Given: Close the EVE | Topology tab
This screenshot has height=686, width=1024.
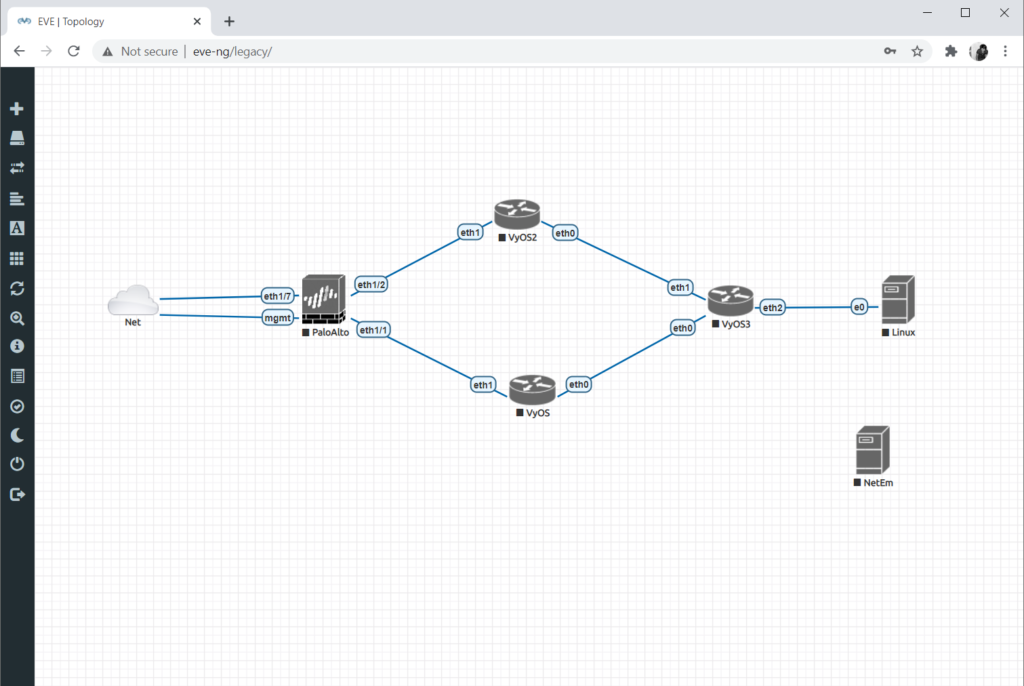Looking at the screenshot, I should 197,22.
